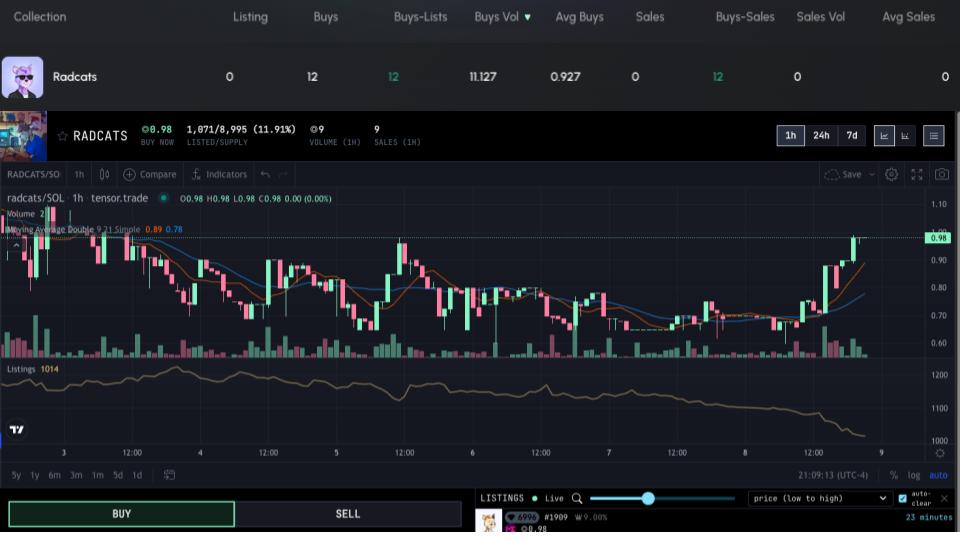
Task: Select the 1h stats timeframe
Action: pos(790,136)
